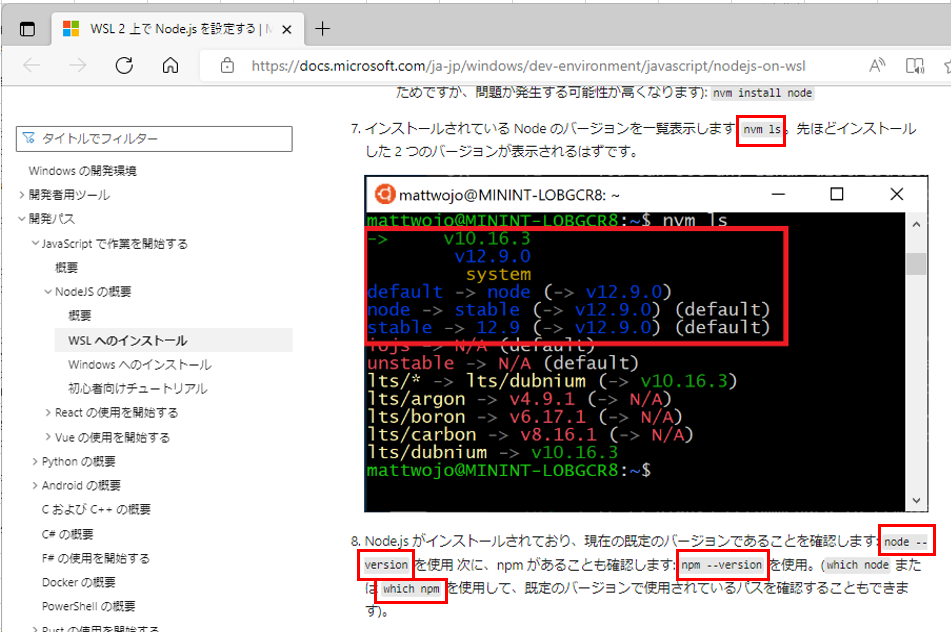Click the npm --version inline code

tap(721, 565)
